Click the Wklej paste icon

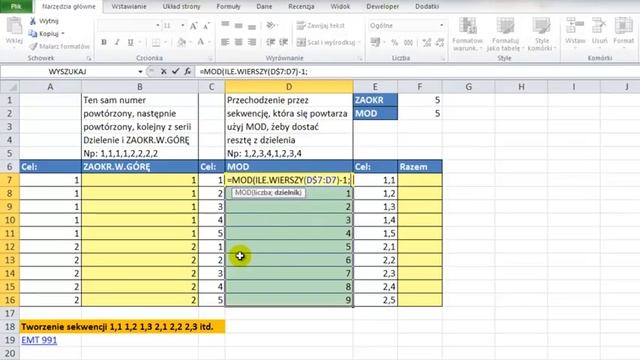point(14,27)
